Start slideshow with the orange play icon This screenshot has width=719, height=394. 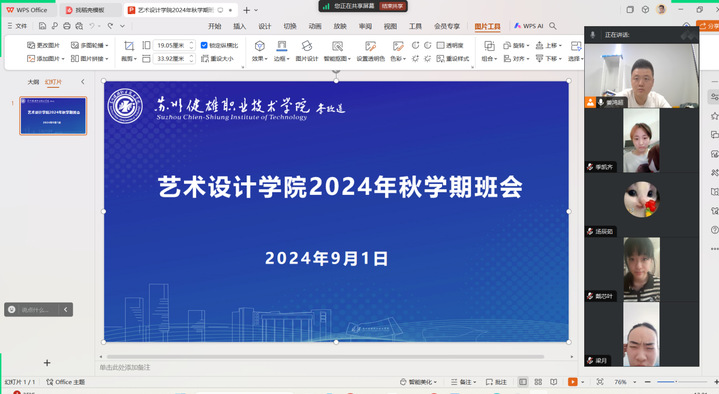point(573,382)
